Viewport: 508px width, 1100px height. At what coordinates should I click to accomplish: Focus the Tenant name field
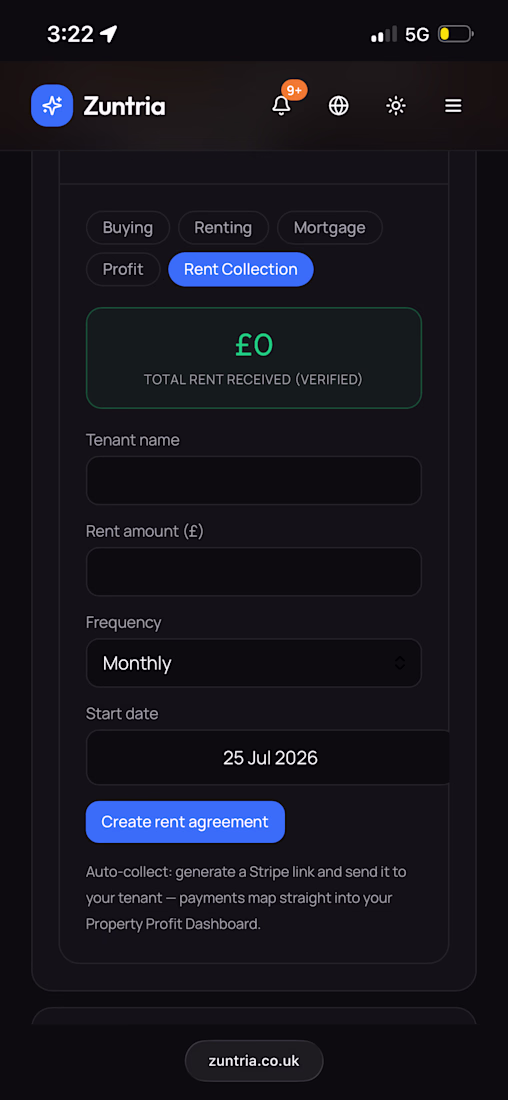[x=254, y=481]
